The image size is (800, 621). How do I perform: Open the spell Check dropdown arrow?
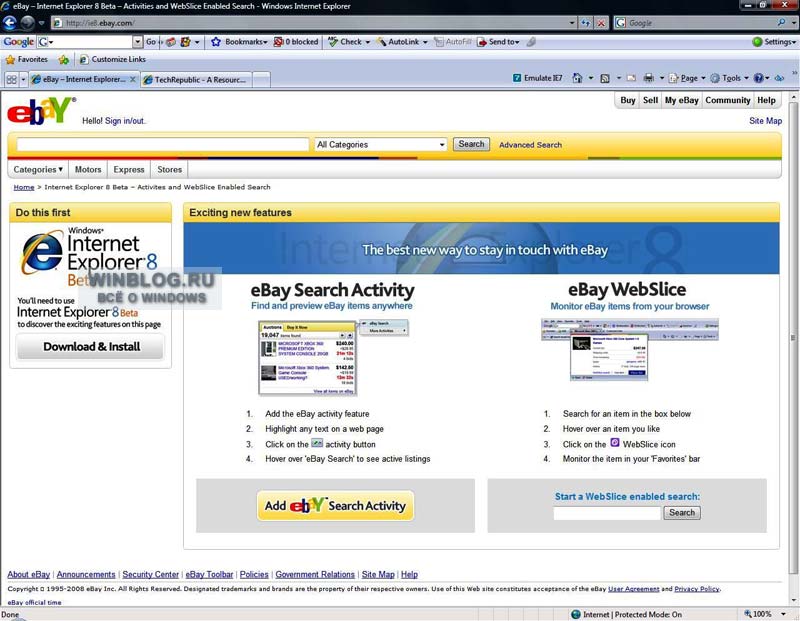367,42
